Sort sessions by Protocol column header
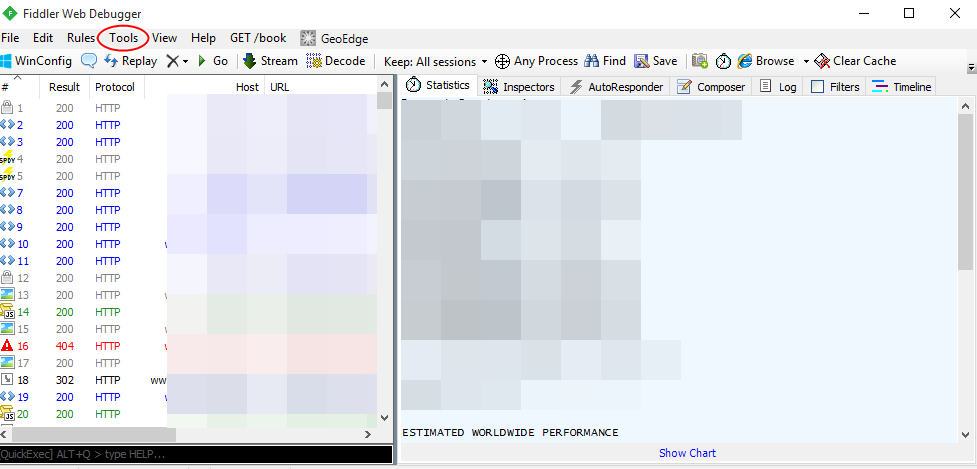977x469 pixels. click(115, 87)
